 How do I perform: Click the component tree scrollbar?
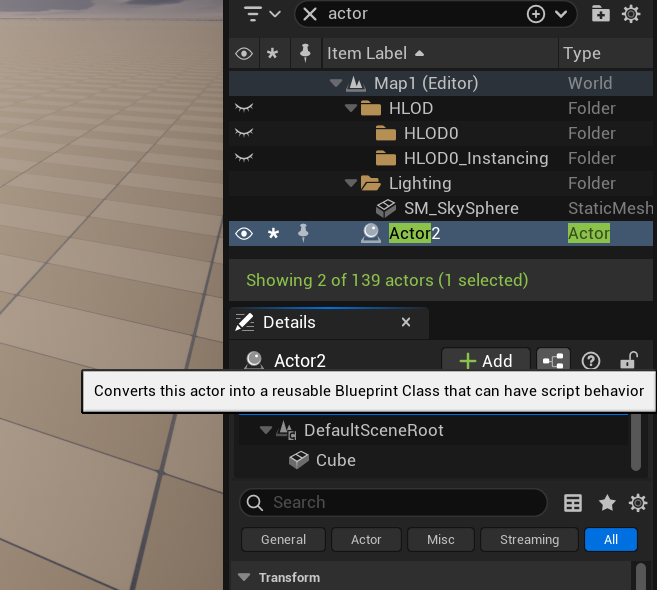[636, 442]
